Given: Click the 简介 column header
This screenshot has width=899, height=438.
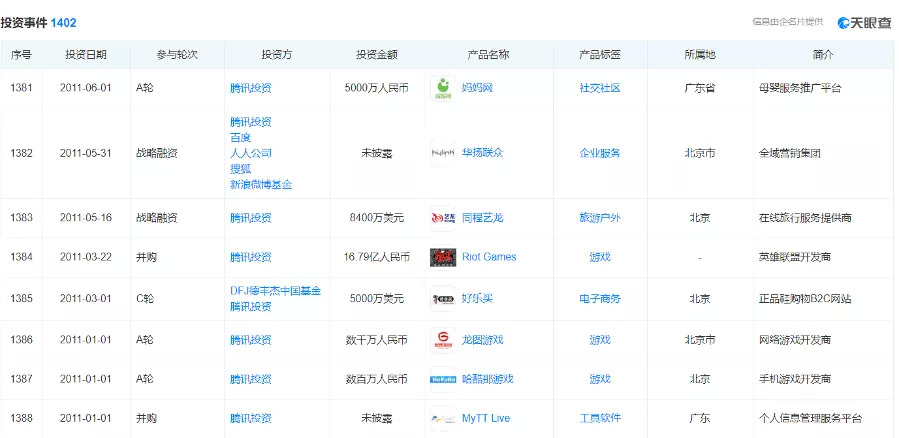Looking at the screenshot, I should [823, 55].
